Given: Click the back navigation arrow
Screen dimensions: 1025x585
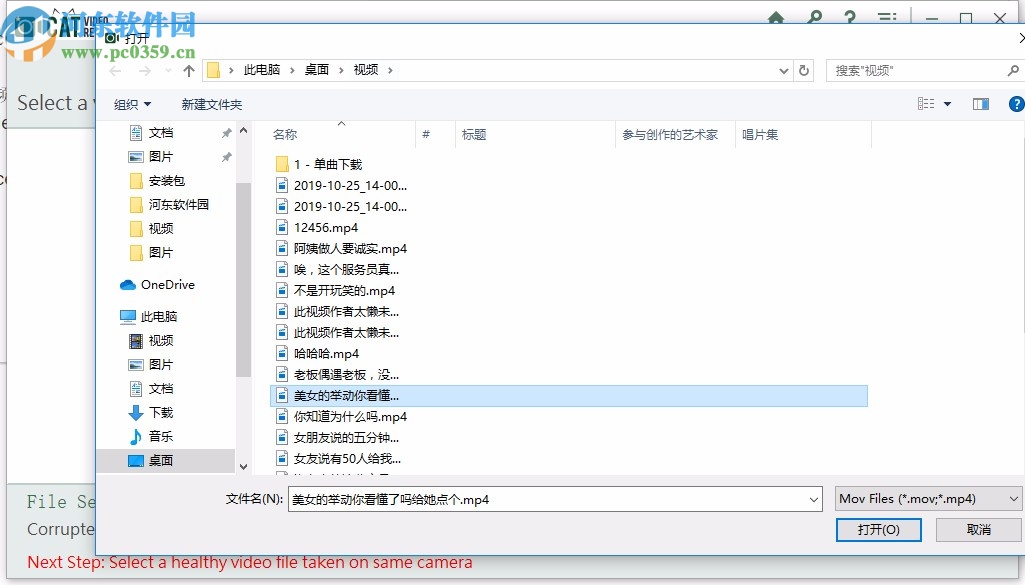Looking at the screenshot, I should (x=116, y=71).
